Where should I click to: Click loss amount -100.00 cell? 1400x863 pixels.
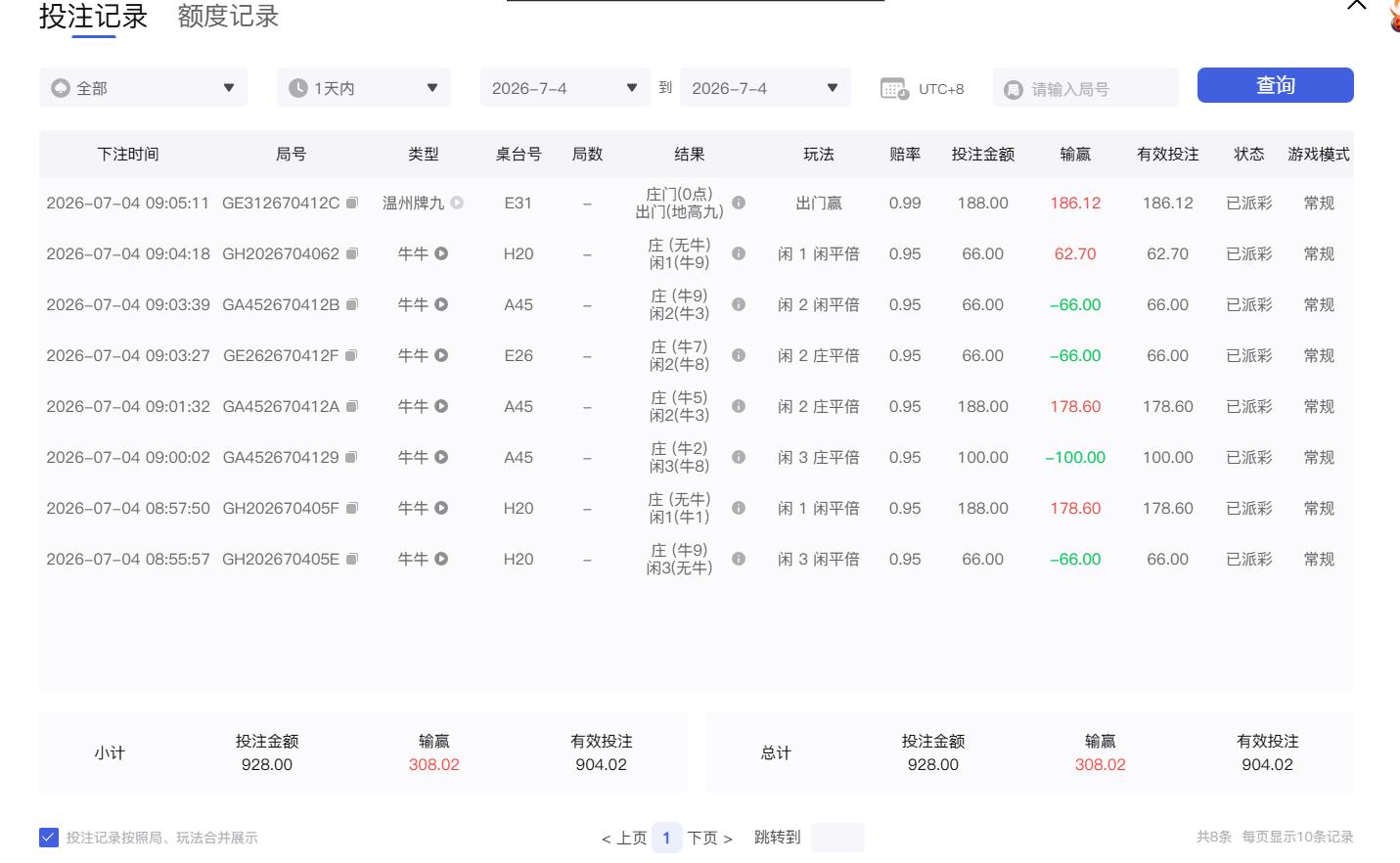[x=1075, y=457]
